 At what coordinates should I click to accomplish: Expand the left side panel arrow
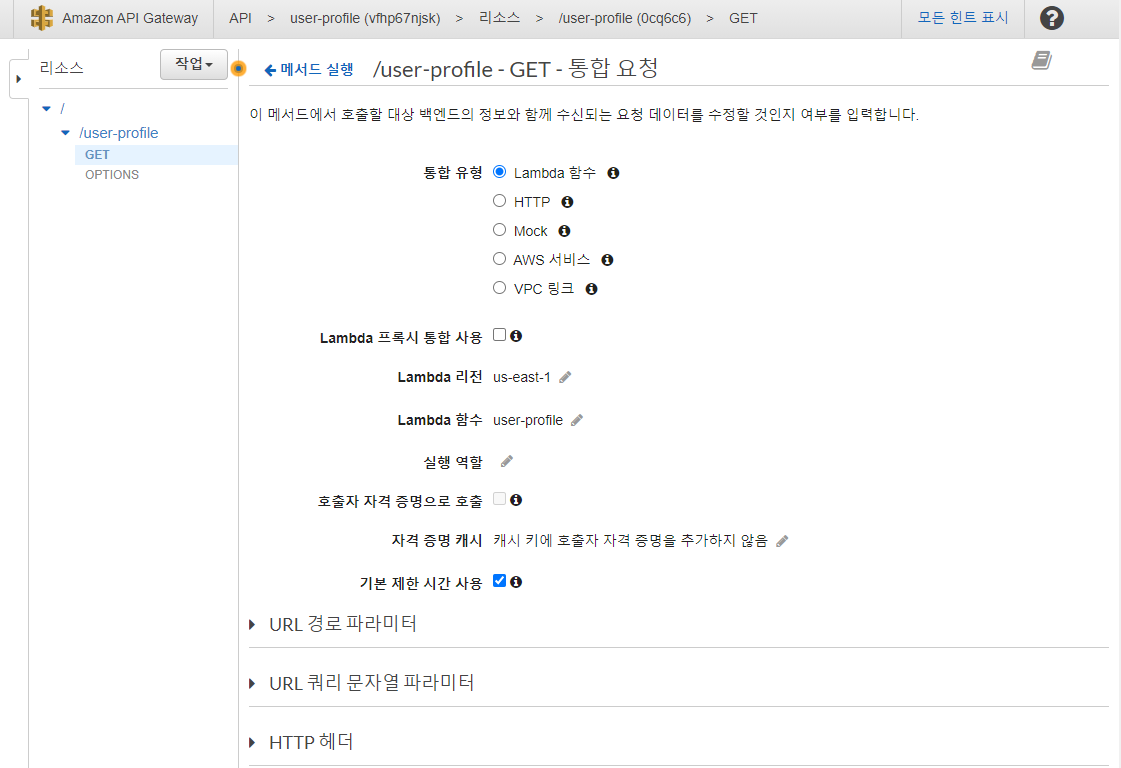coord(19,79)
